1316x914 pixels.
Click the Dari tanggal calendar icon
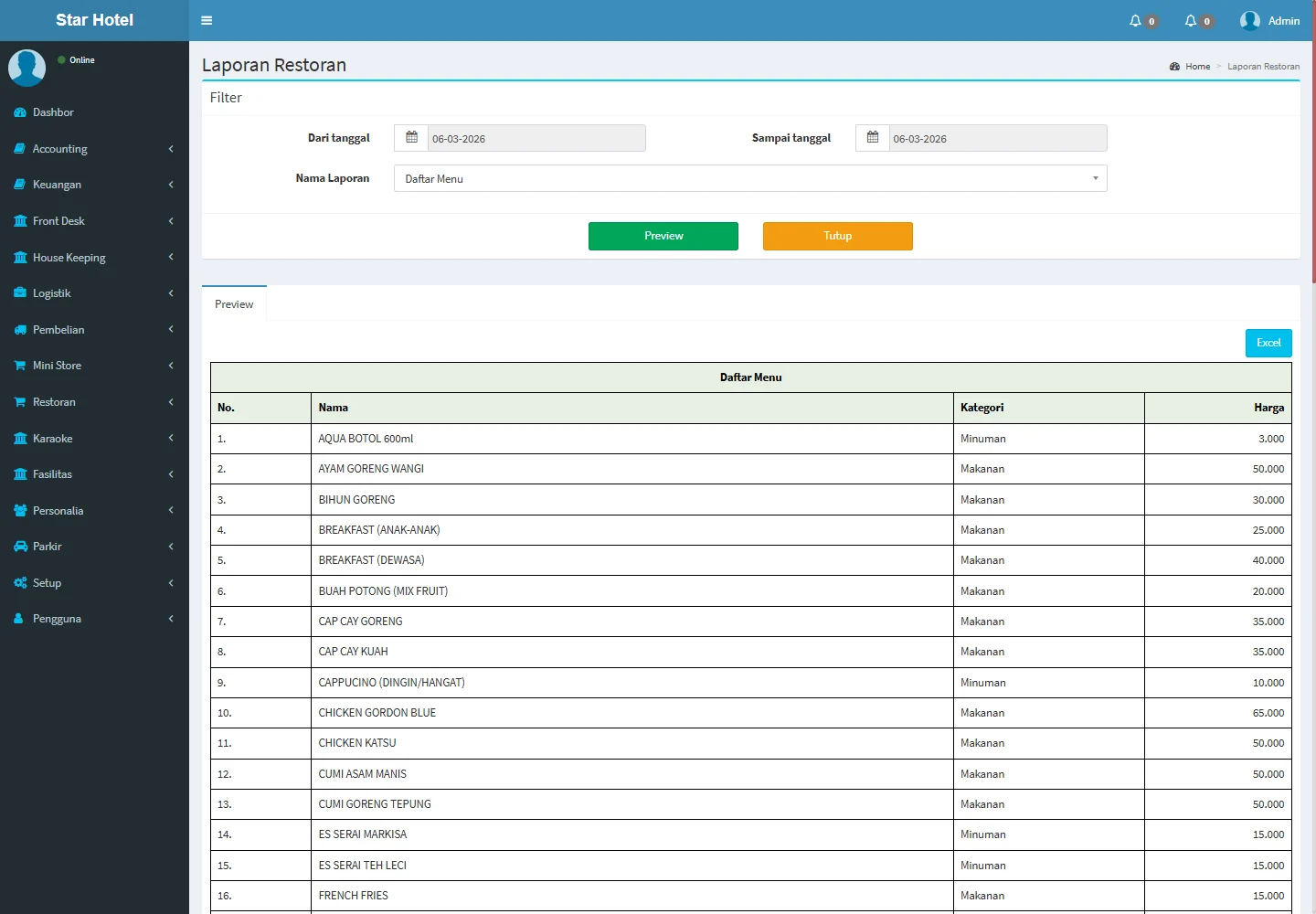[x=411, y=138]
